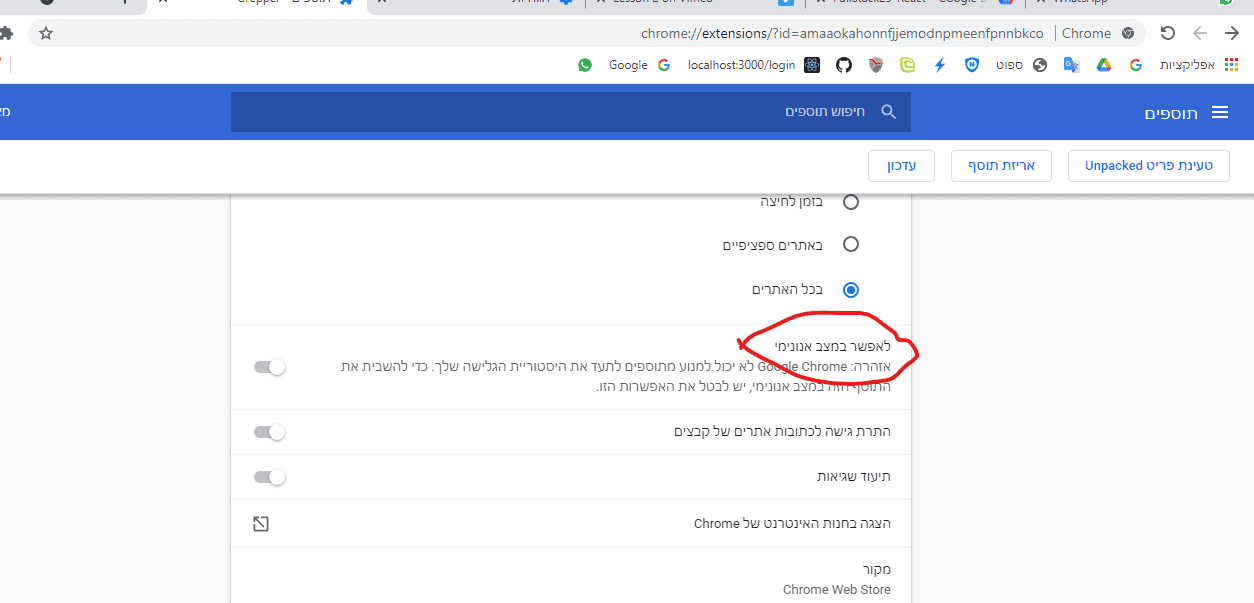This screenshot has width=1254, height=603.
Task: Click the chrome://extensions address bar URL
Action: pyautogui.click(x=842, y=33)
